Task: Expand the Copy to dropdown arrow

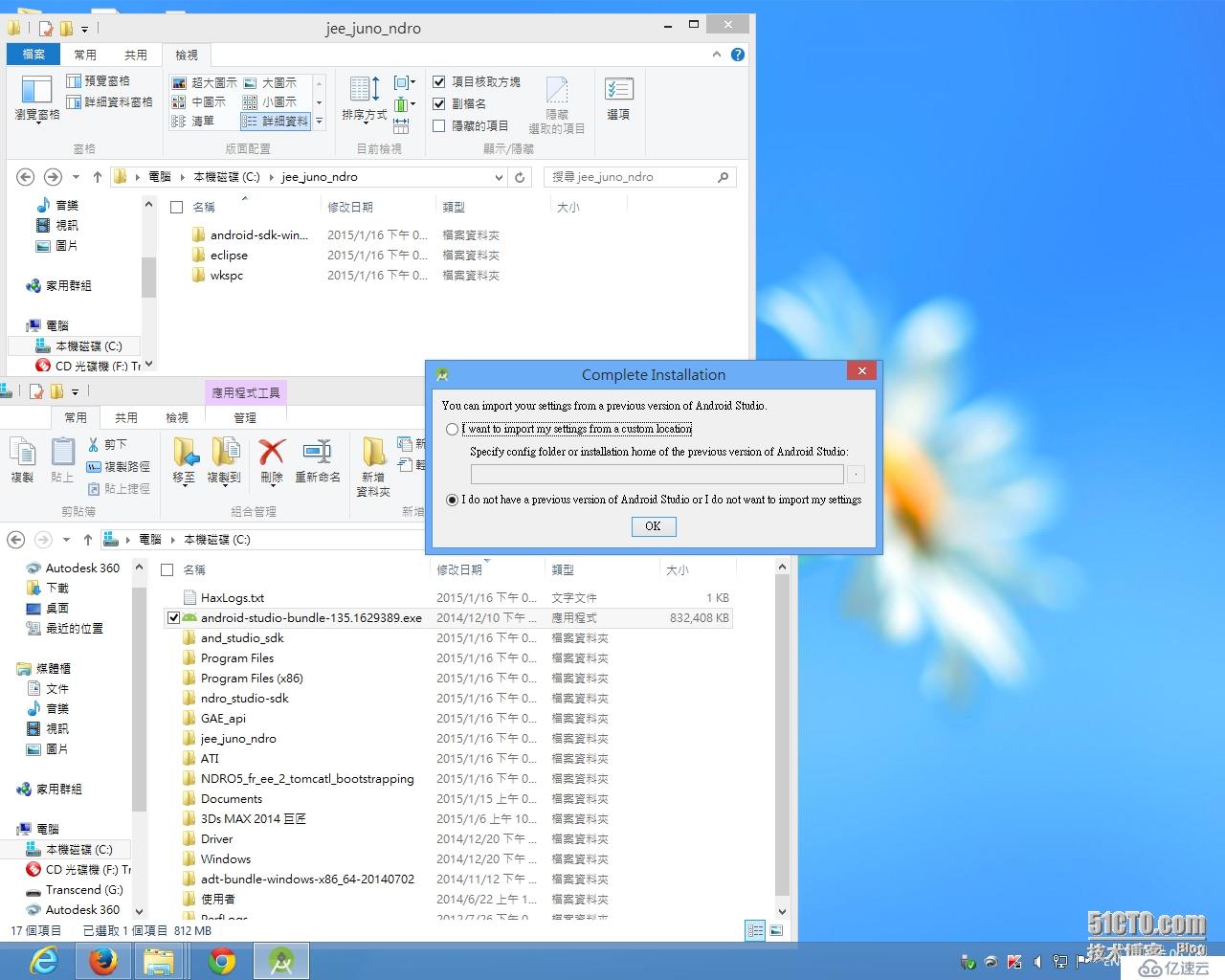Action: coord(225,485)
